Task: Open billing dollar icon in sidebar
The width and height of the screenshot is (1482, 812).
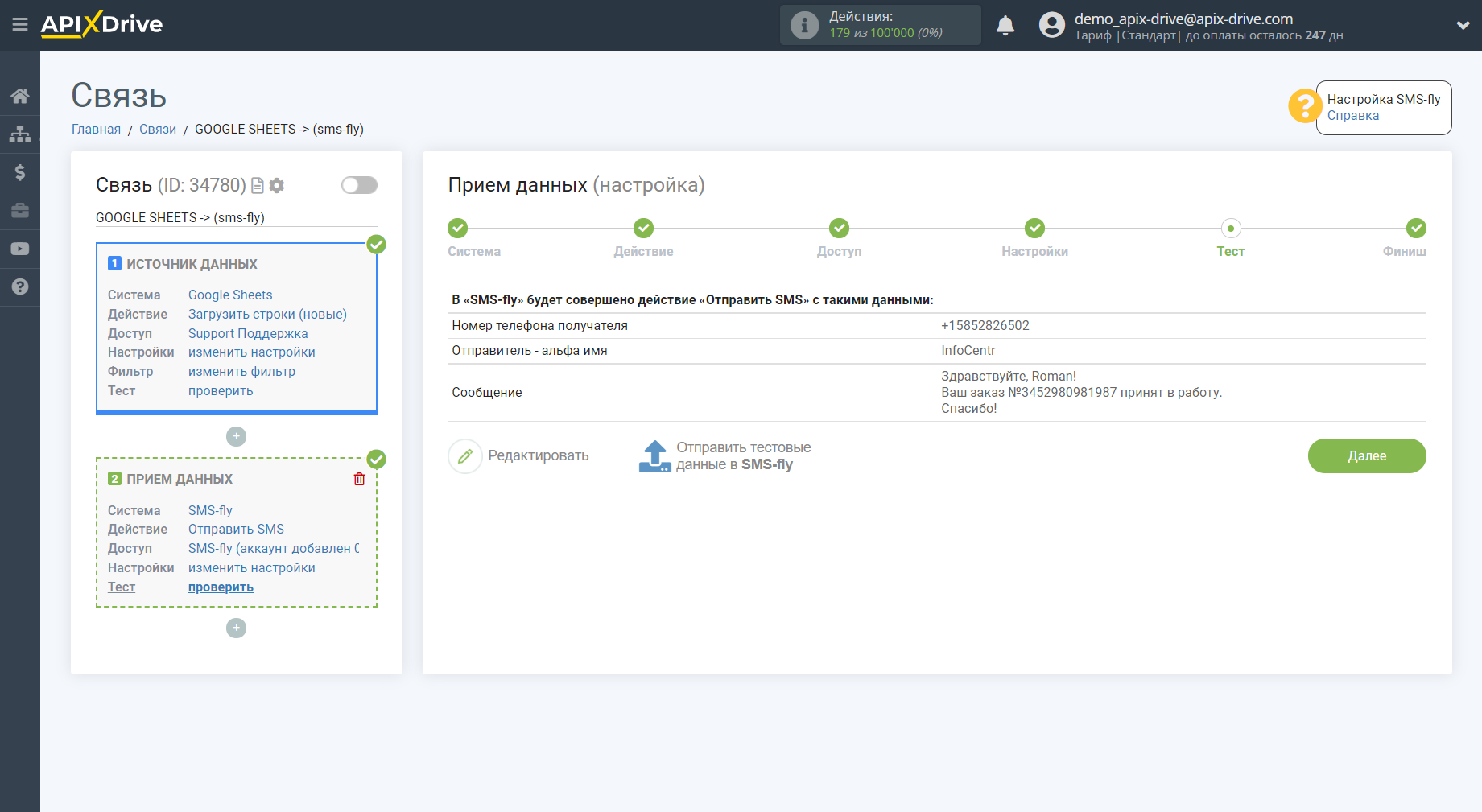Action: tap(20, 172)
